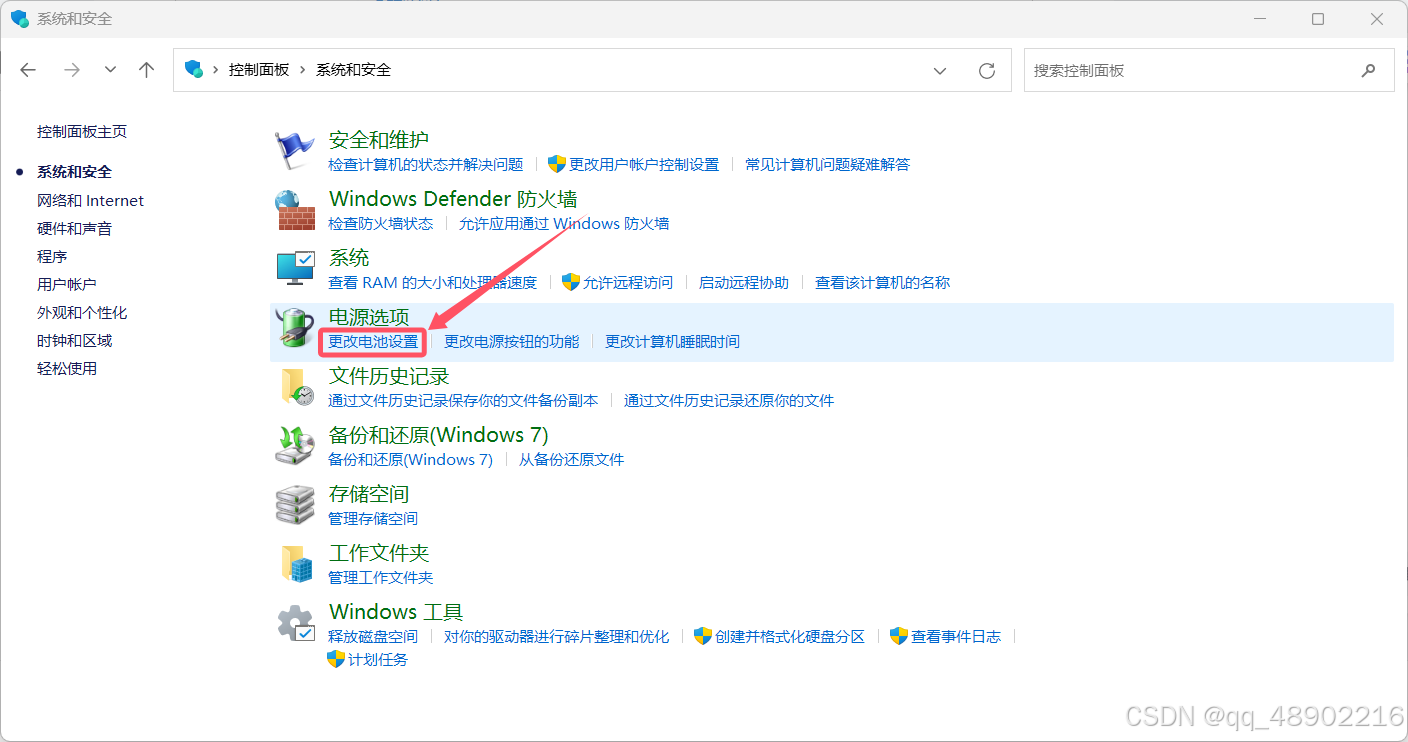Viewport: 1408px width, 742px height.
Task: Click shield icon beside 计划任务
Action: click(336, 660)
